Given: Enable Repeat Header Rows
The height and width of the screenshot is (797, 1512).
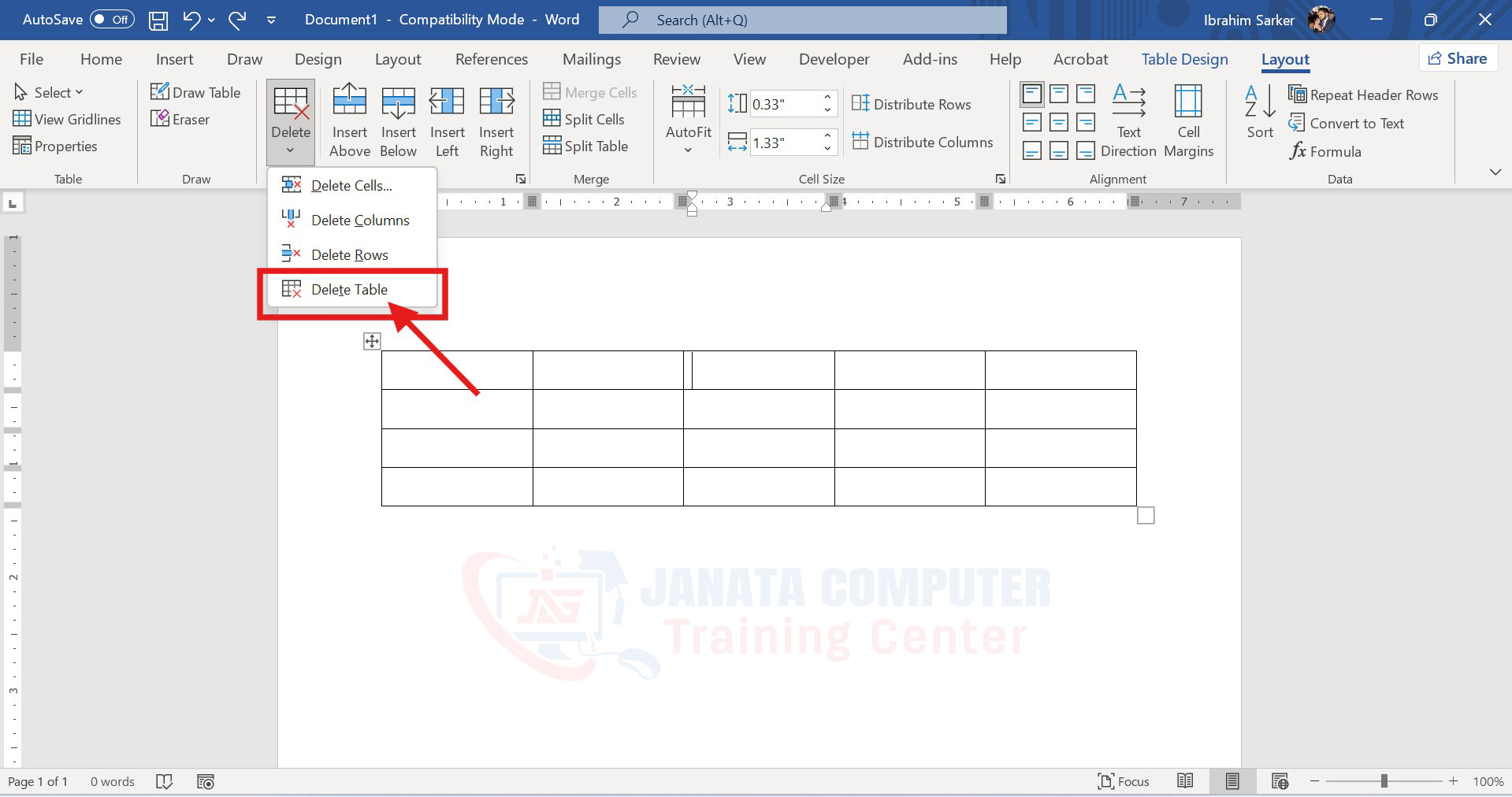Looking at the screenshot, I should click(1364, 95).
